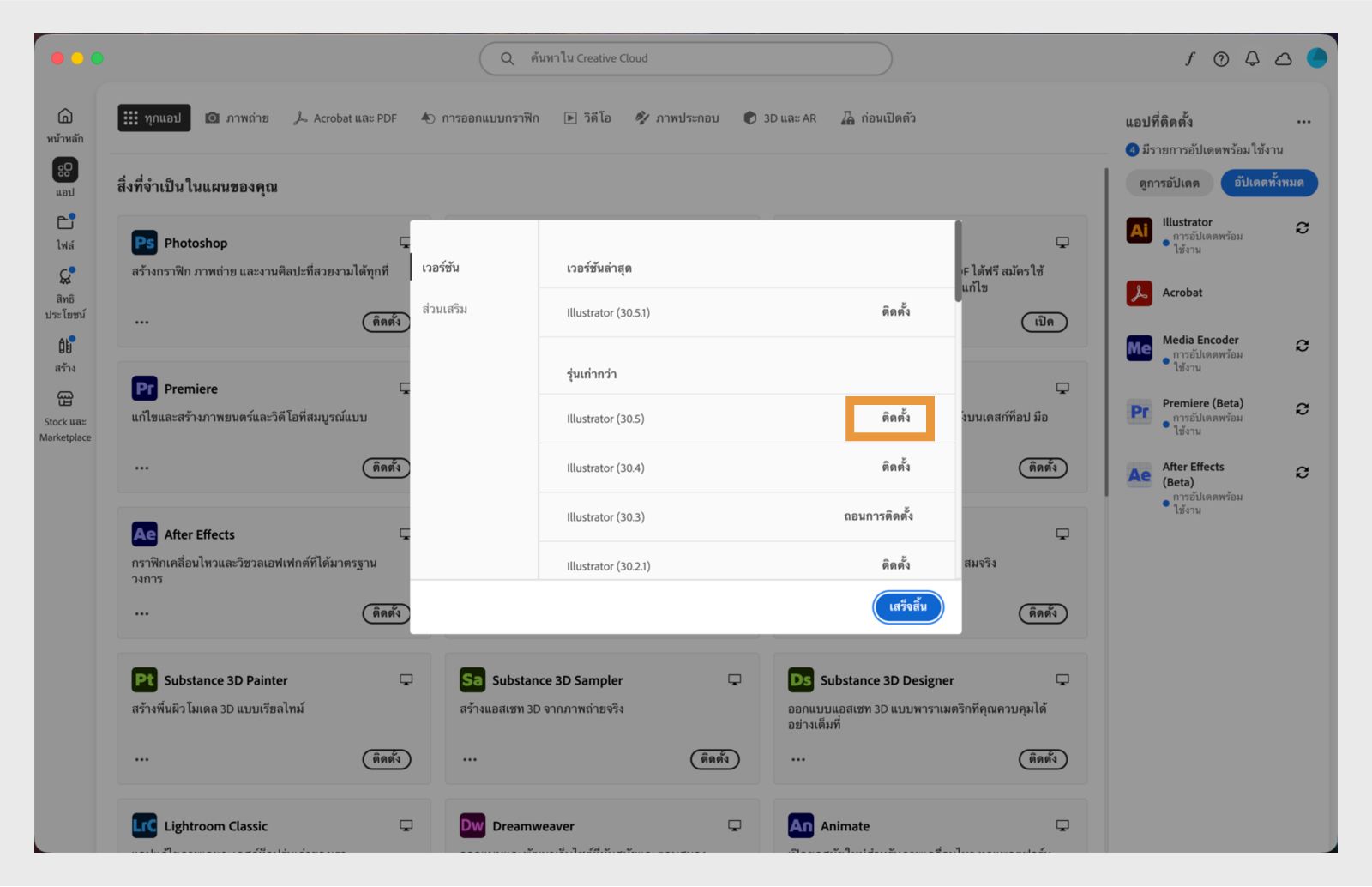Click the fonts 'f' icon in header
The image size is (1372, 887).
(1190, 58)
